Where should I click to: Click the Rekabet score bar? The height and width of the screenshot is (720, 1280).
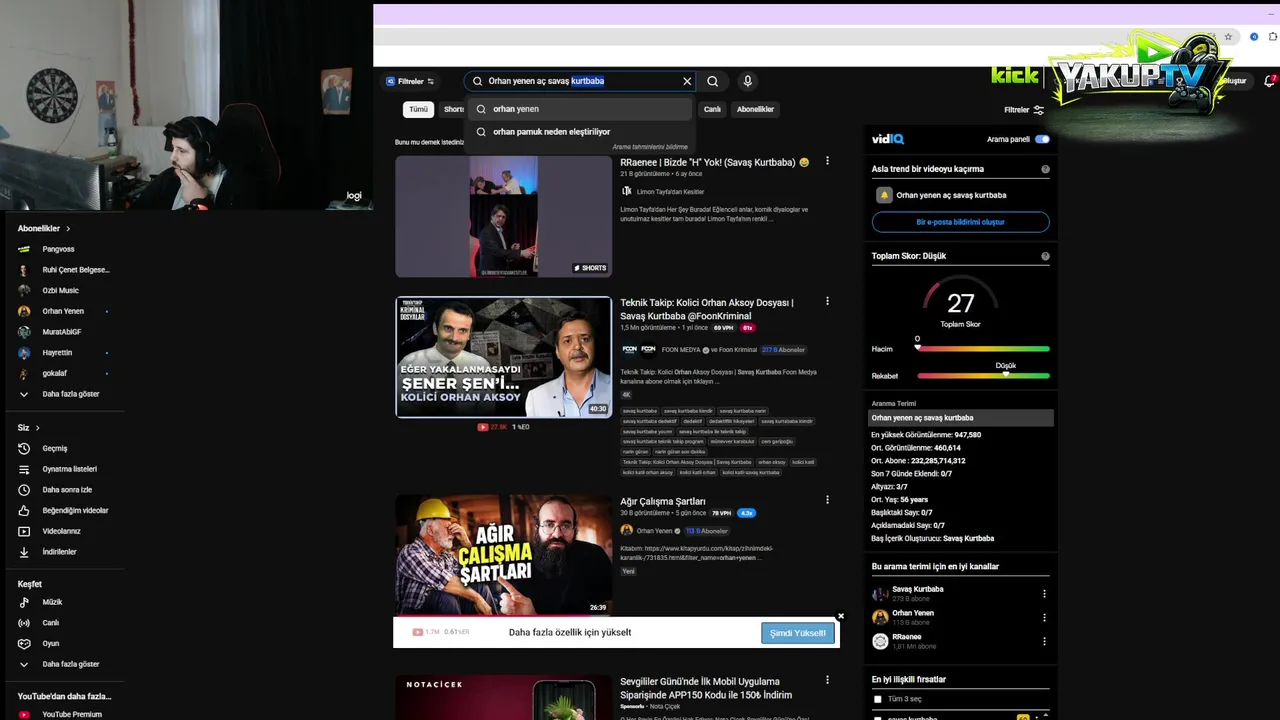click(x=983, y=376)
